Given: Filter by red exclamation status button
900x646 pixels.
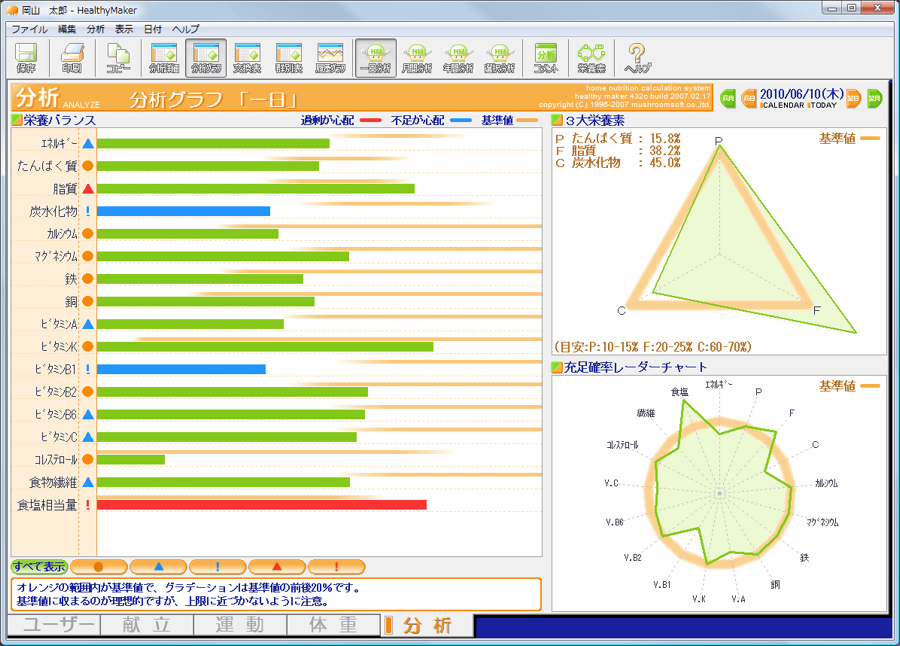Looking at the screenshot, I should pos(337,567).
